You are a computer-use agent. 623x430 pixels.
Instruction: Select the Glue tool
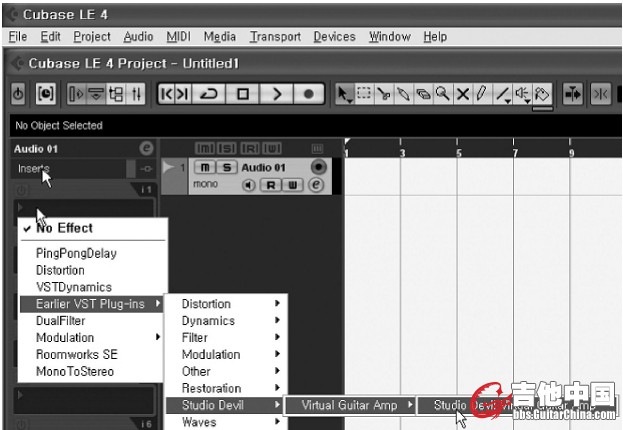(403, 94)
